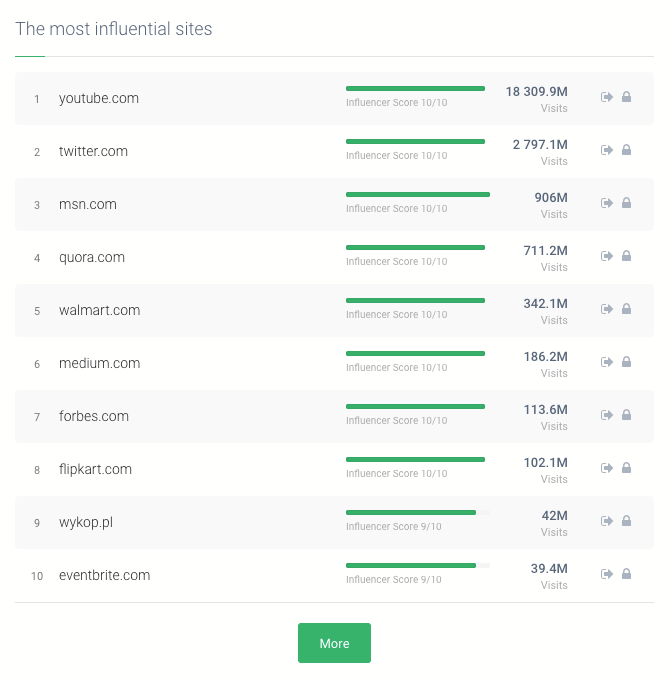Screen dimensions: 670x681
Task: Click the 342.1M visits value
Action: click(545, 304)
